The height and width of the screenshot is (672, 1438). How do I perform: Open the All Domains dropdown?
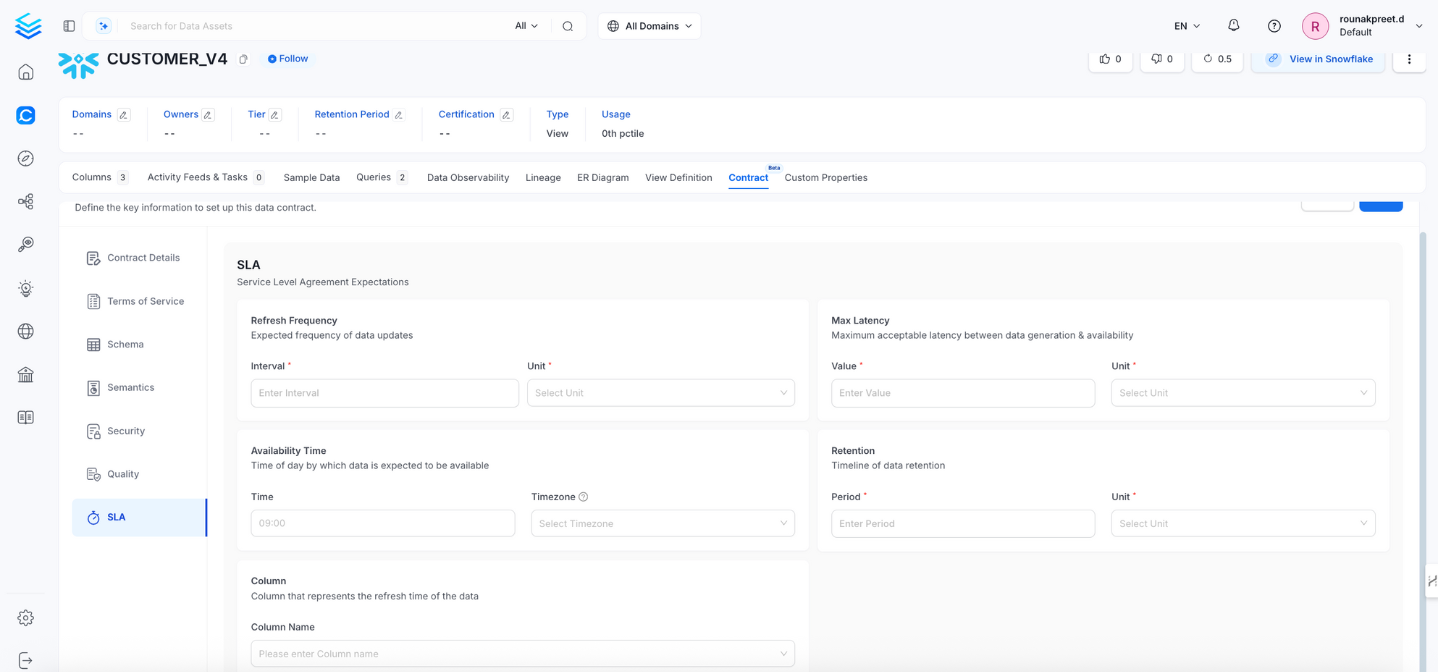[649, 26]
